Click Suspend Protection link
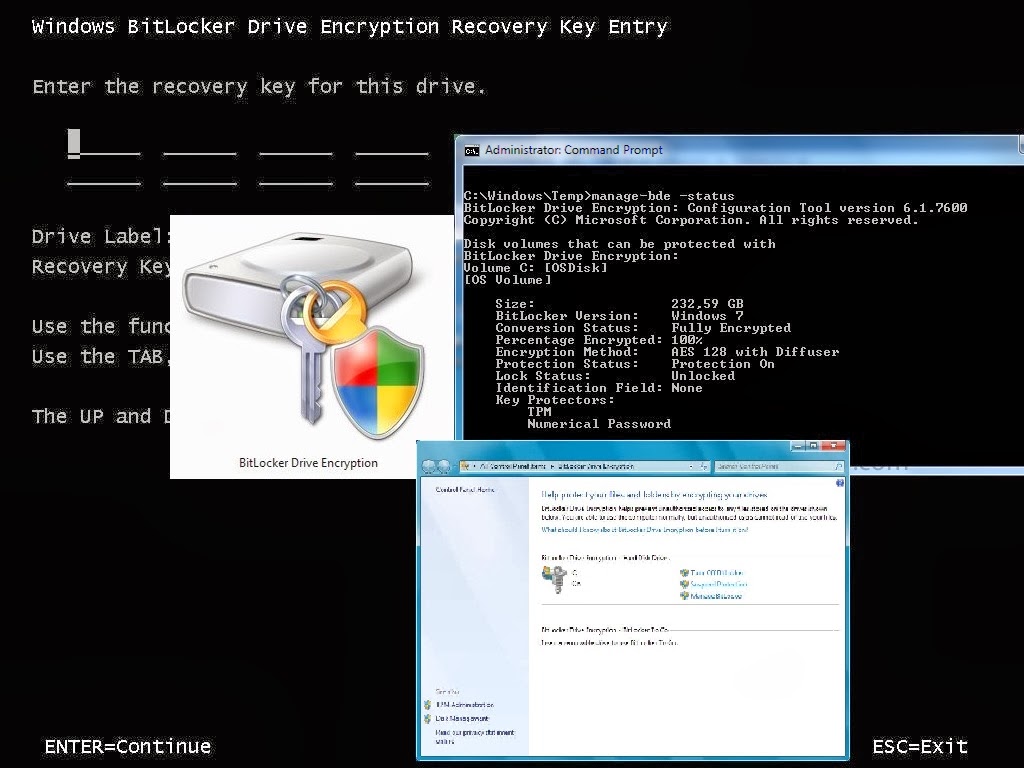 (x=719, y=584)
